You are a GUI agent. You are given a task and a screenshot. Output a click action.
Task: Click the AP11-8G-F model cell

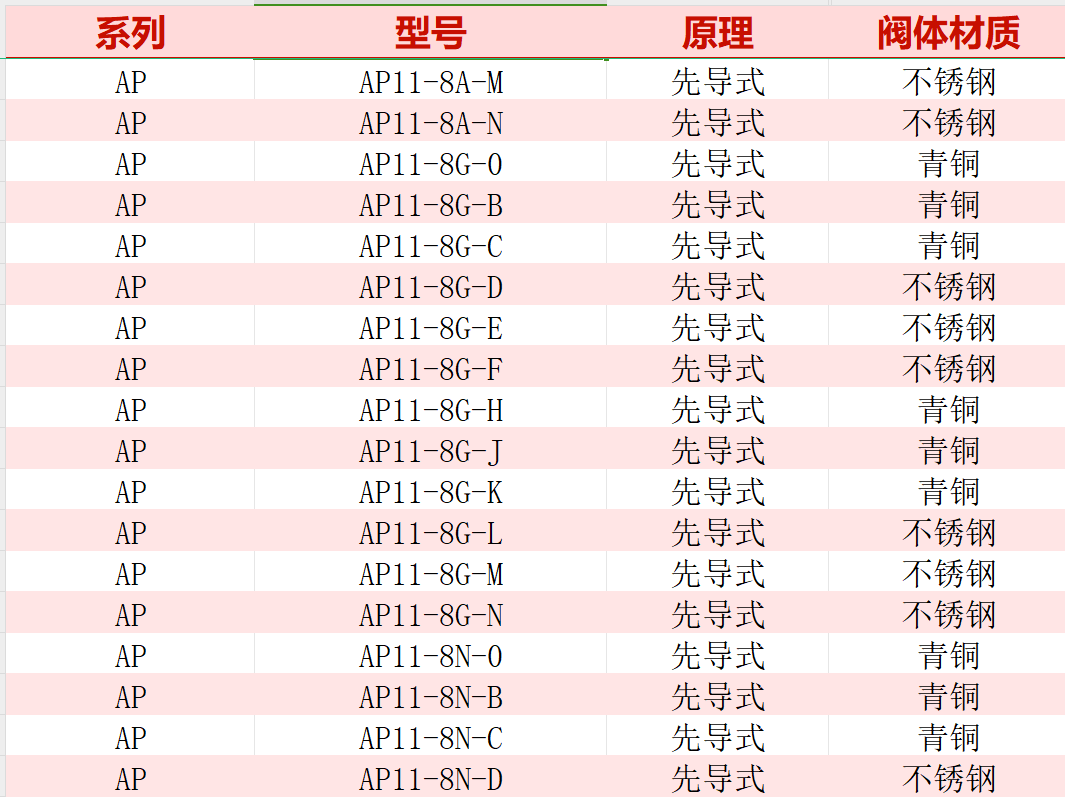(x=430, y=369)
